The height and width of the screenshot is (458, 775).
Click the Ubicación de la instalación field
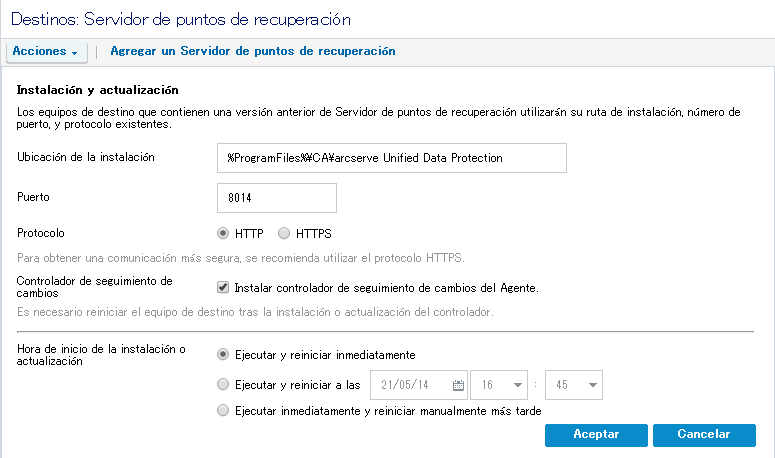click(x=391, y=158)
